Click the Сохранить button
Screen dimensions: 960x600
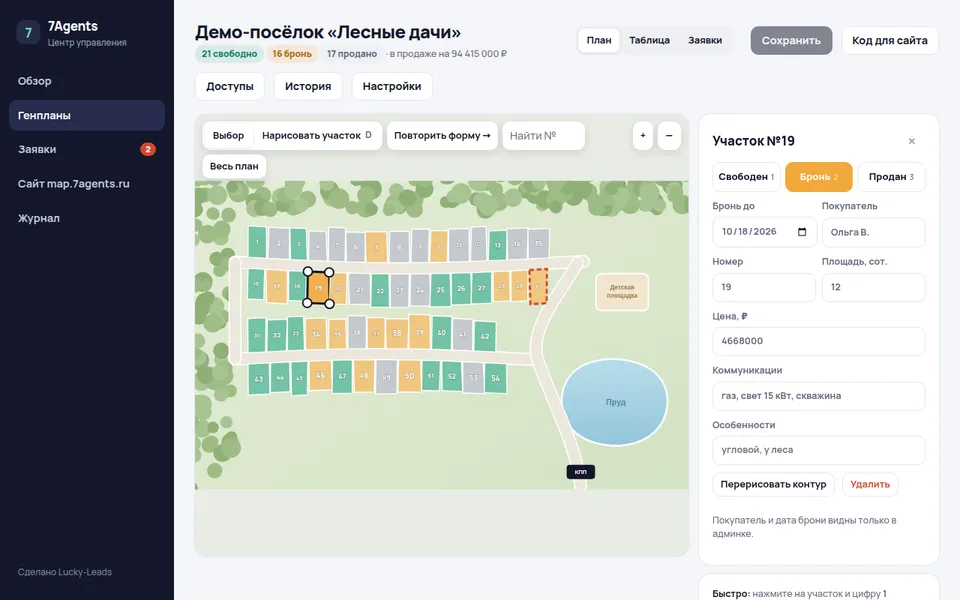click(791, 40)
